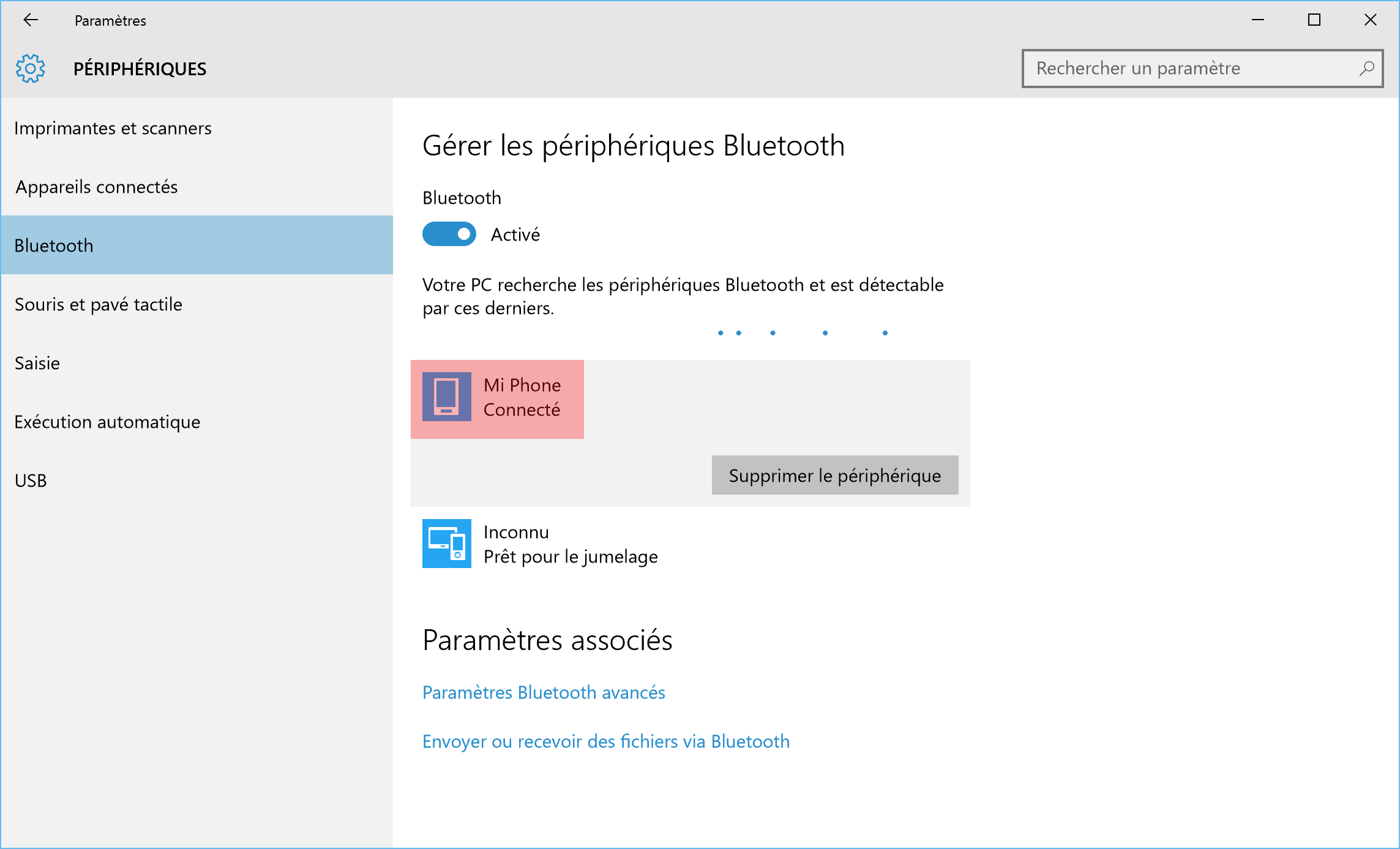Open Envoyer ou recevoir des fichiers link
This screenshot has height=849, width=1400.
click(x=606, y=741)
